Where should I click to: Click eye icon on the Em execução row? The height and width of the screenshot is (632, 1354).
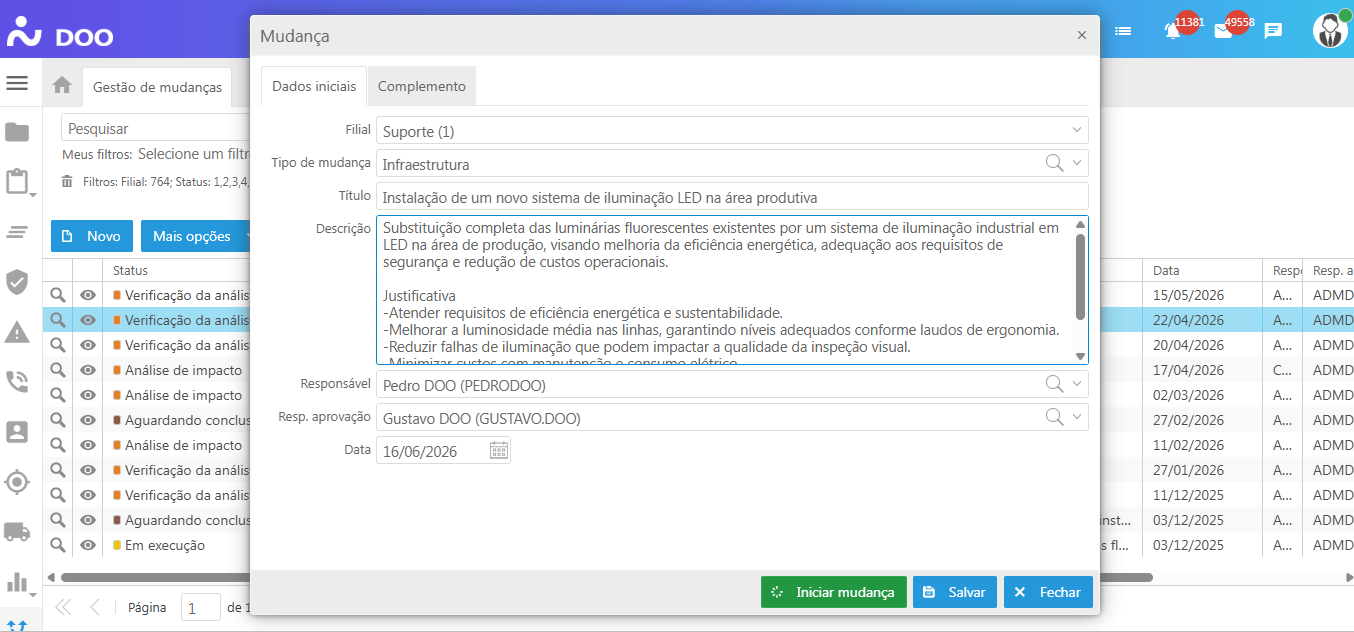click(88, 545)
